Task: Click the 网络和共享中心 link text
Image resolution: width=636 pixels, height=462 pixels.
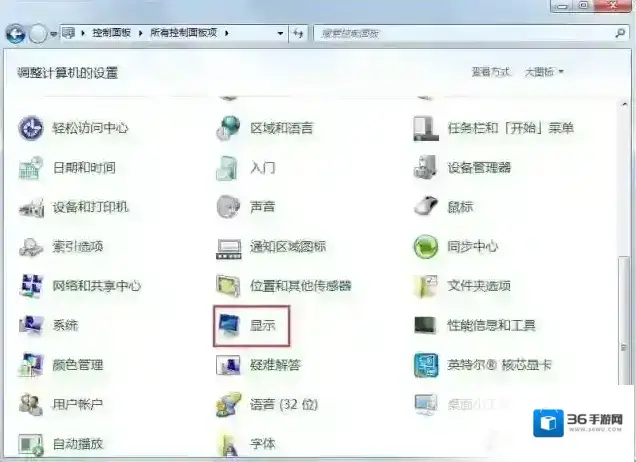Action: point(97,286)
